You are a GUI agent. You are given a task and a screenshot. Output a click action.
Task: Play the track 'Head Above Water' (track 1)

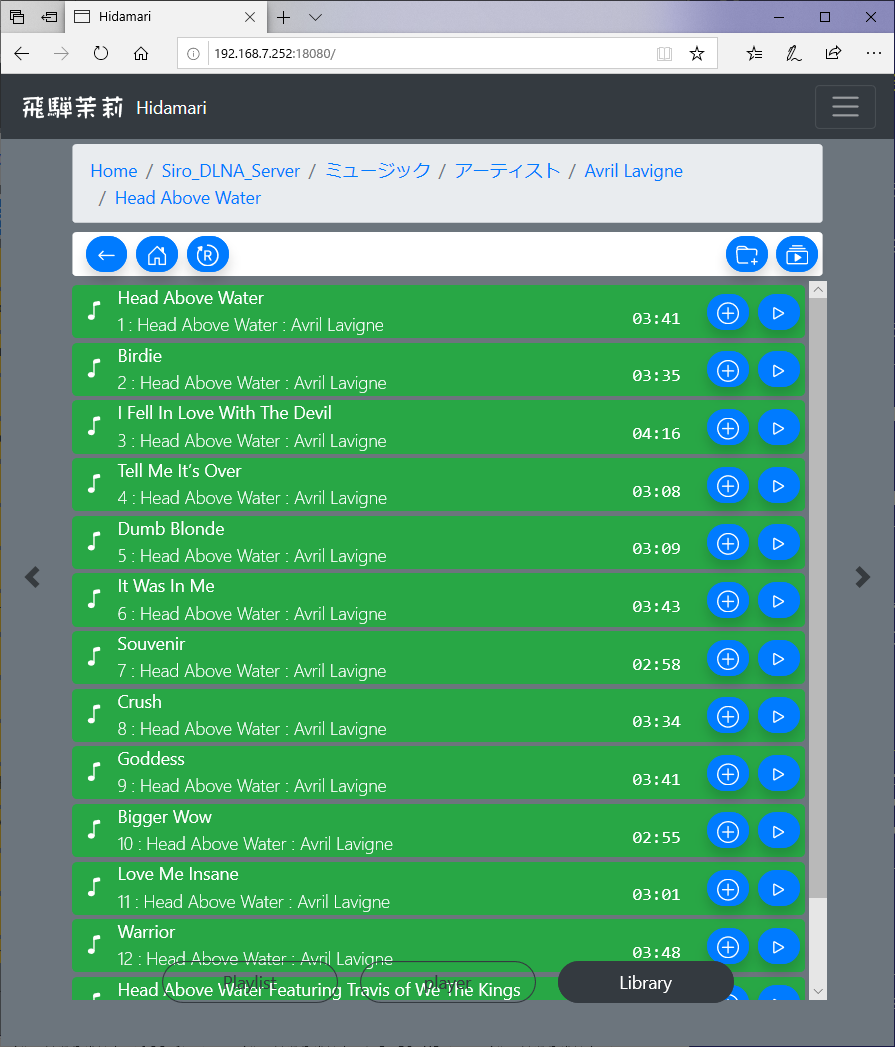point(778,312)
